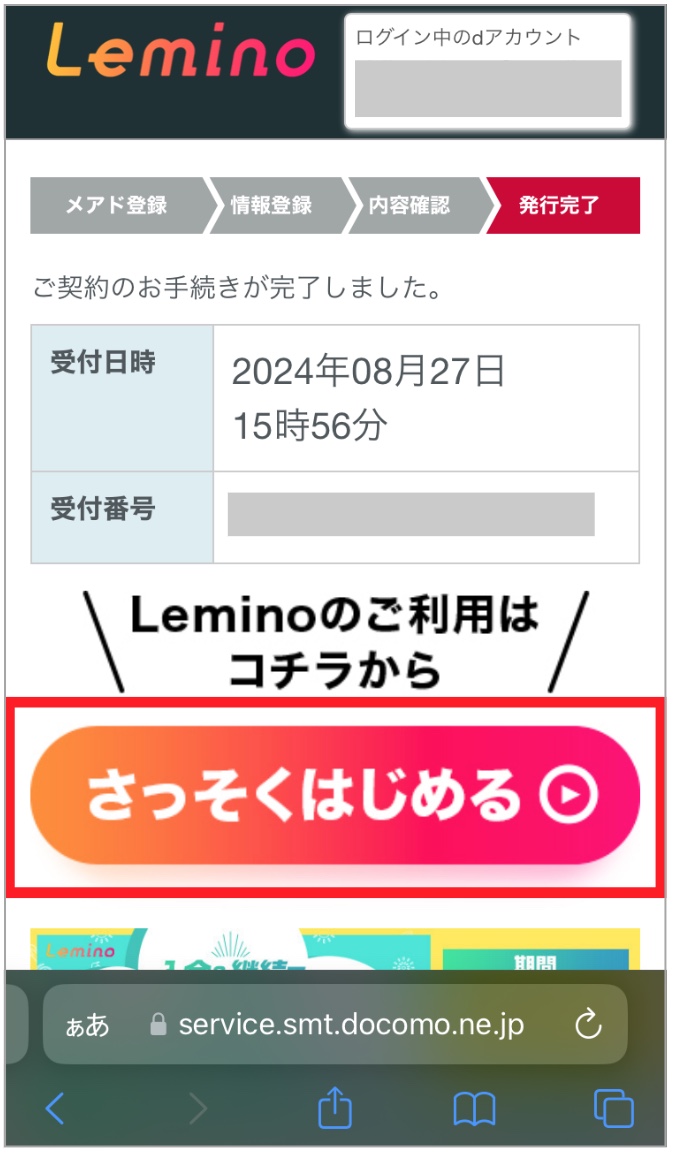Tap the Safari share icon
The width and height of the screenshot is (676, 1156).
point(336,1108)
